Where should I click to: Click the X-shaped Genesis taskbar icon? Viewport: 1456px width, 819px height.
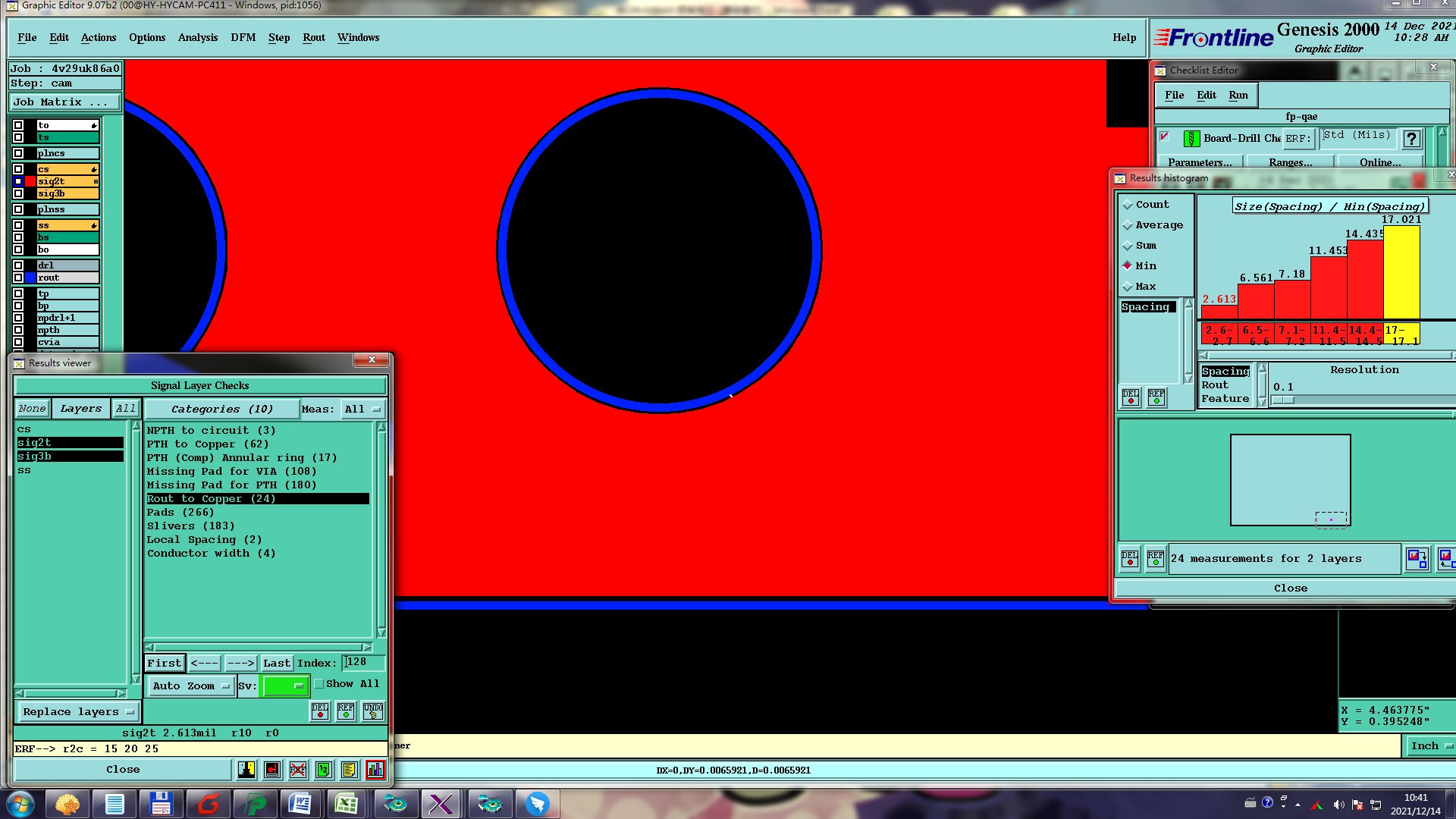click(441, 804)
